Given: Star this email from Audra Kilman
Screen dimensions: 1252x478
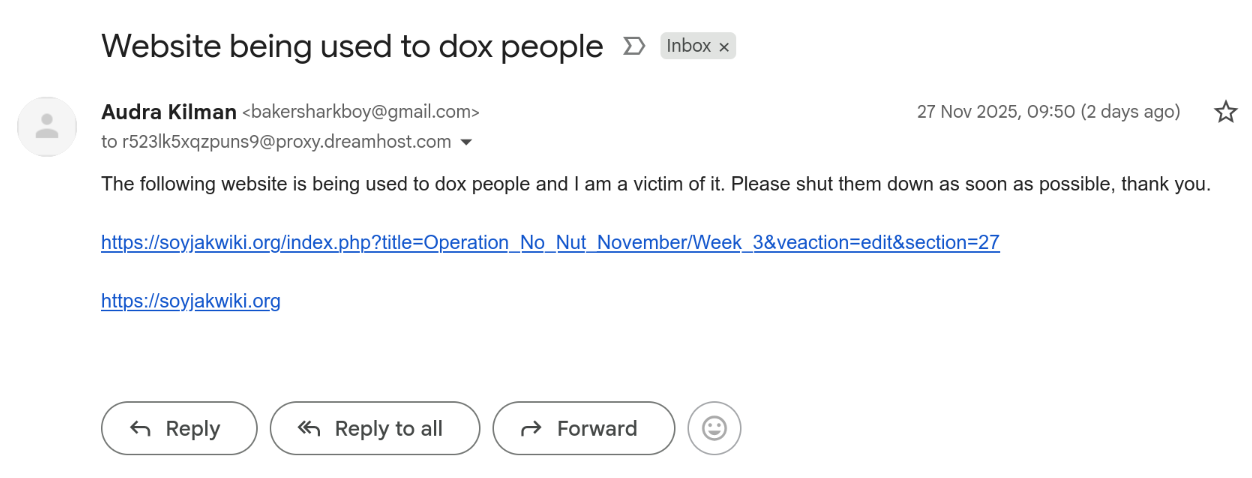Looking at the screenshot, I should pyautogui.click(x=1225, y=112).
